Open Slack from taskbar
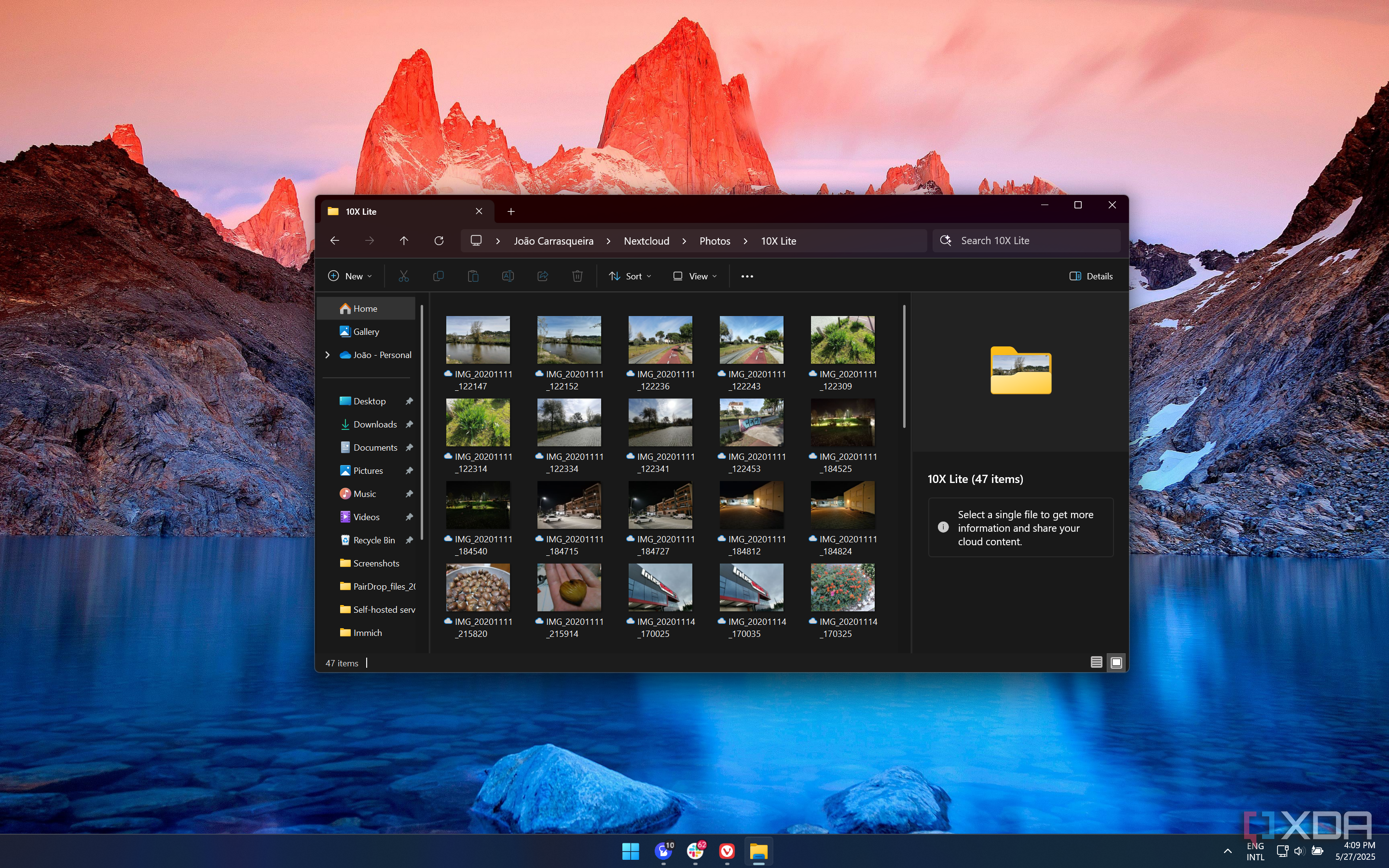This screenshot has height=868, width=1389. pyautogui.click(x=695, y=851)
